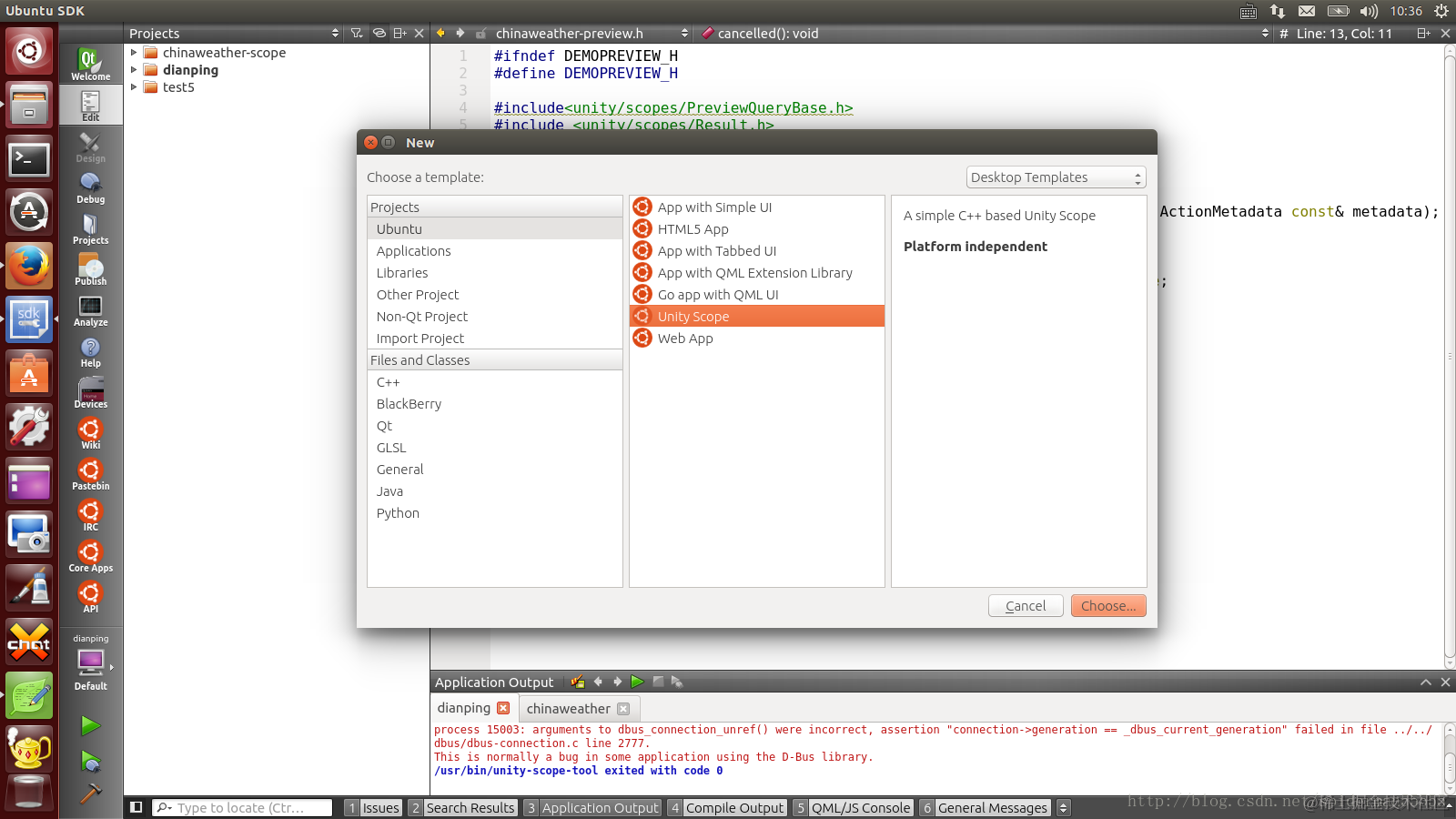The width and height of the screenshot is (1456, 819).
Task: Open the Projects view selector dropdown
Action: (x=234, y=33)
